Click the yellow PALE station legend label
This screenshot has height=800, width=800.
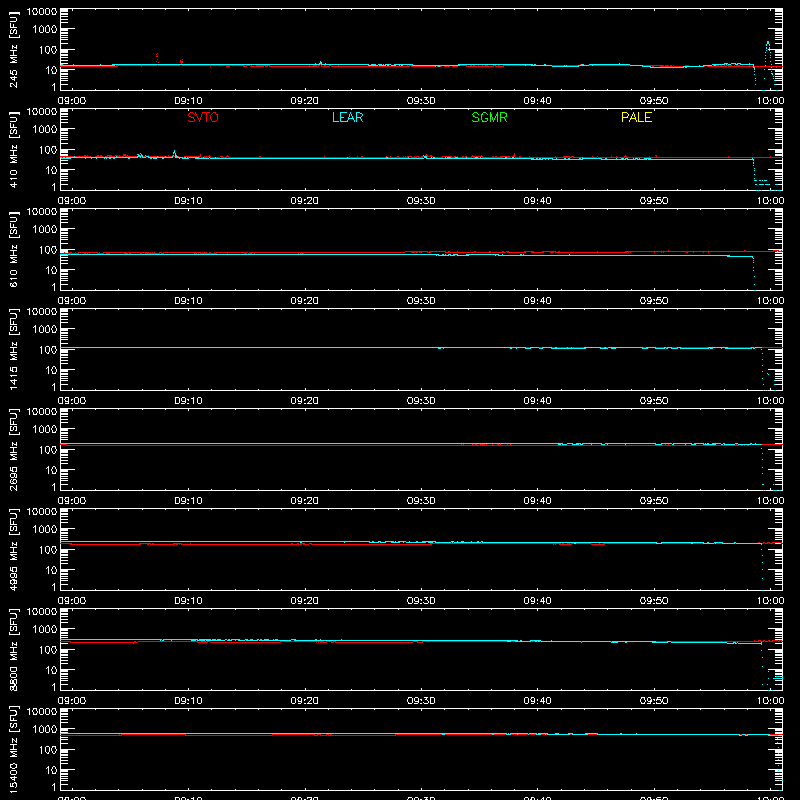tap(636, 117)
